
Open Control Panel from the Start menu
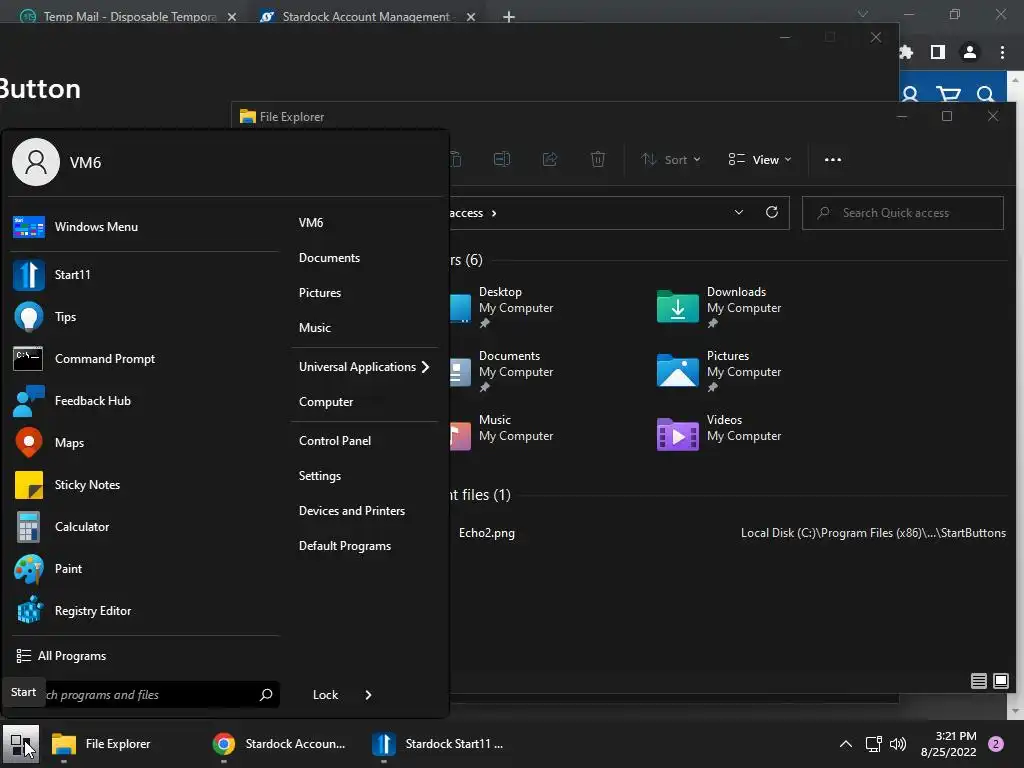coord(335,441)
